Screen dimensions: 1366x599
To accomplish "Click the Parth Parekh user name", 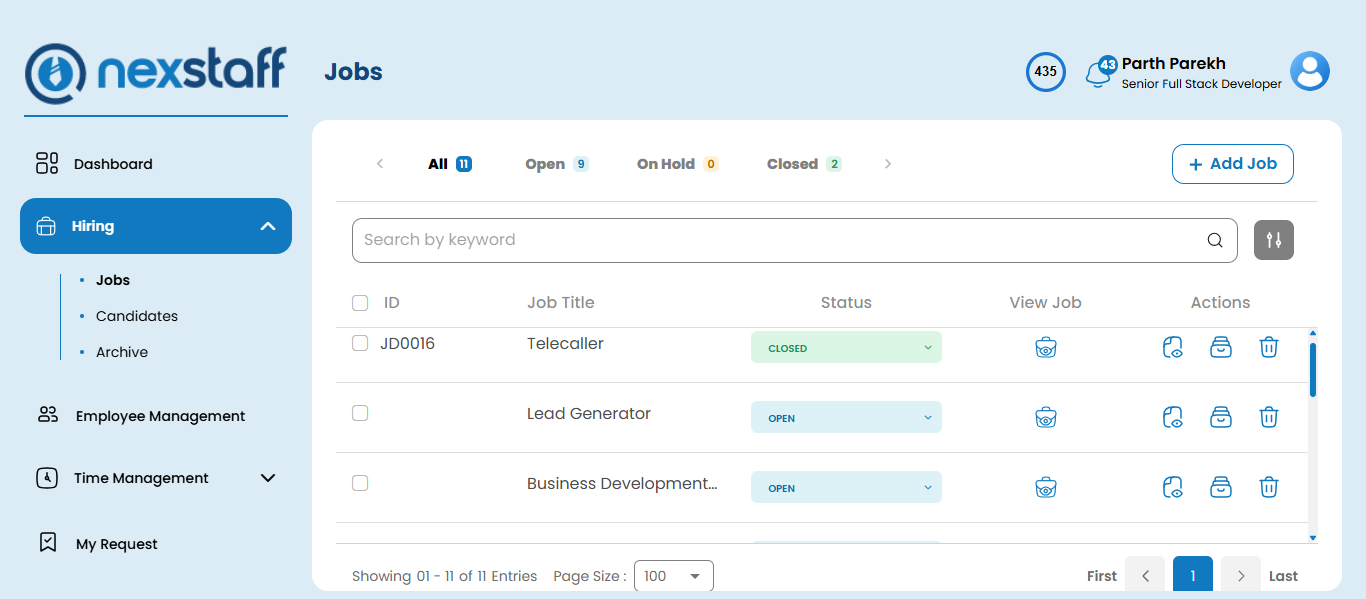I will tap(1174, 63).
